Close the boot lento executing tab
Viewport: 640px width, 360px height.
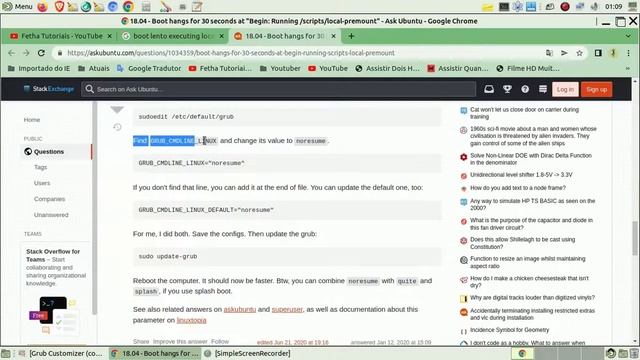click(221, 36)
